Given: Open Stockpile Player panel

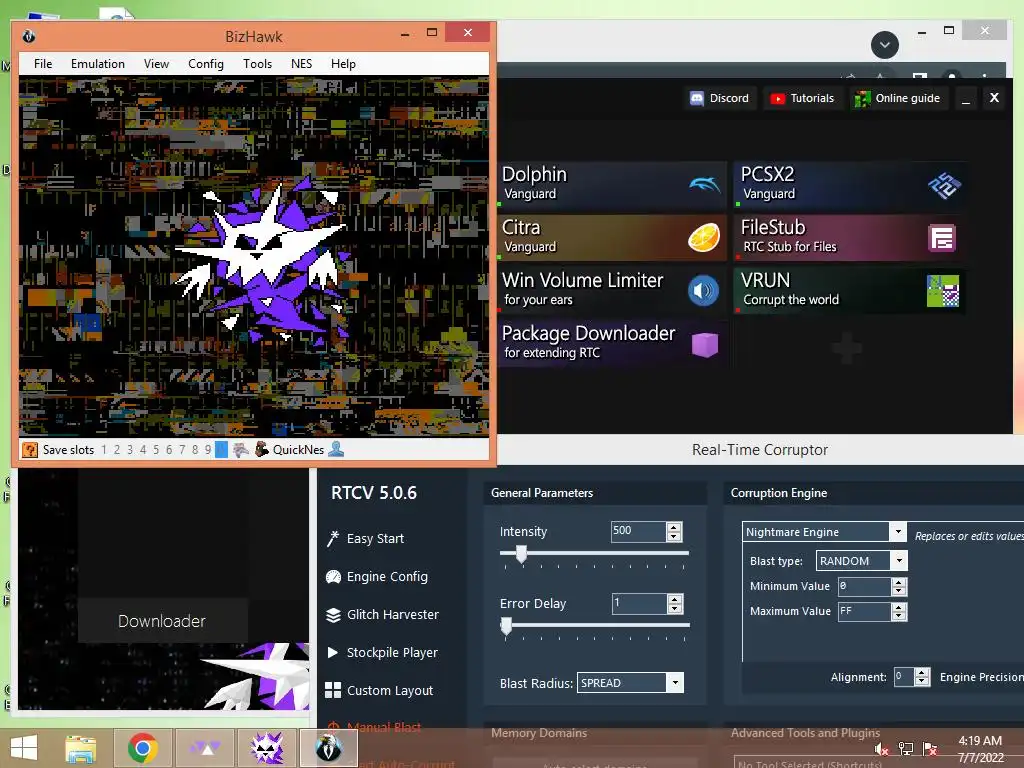Looking at the screenshot, I should point(382,652).
